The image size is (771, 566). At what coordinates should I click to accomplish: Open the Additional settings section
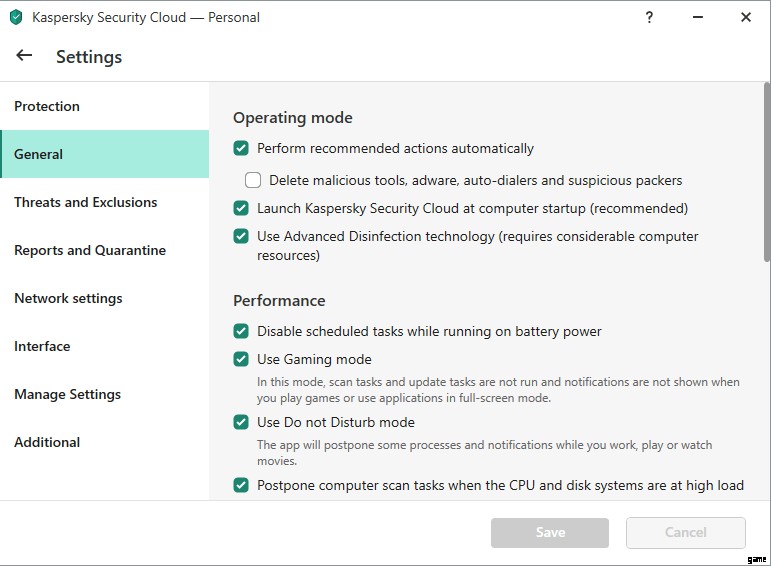pos(47,442)
